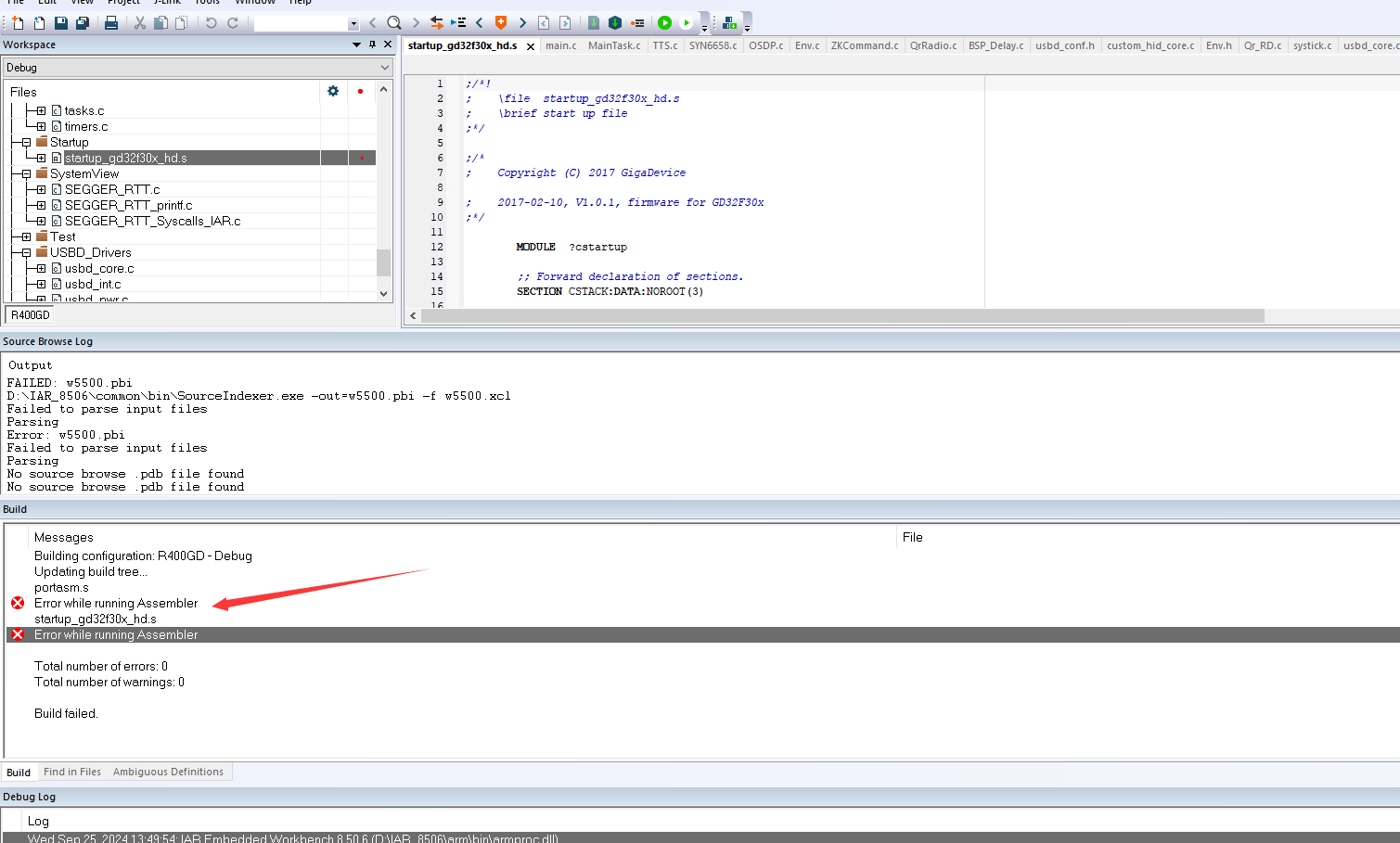Click the Save toolbar icon
This screenshot has height=843, width=1400.
pyautogui.click(x=60, y=23)
